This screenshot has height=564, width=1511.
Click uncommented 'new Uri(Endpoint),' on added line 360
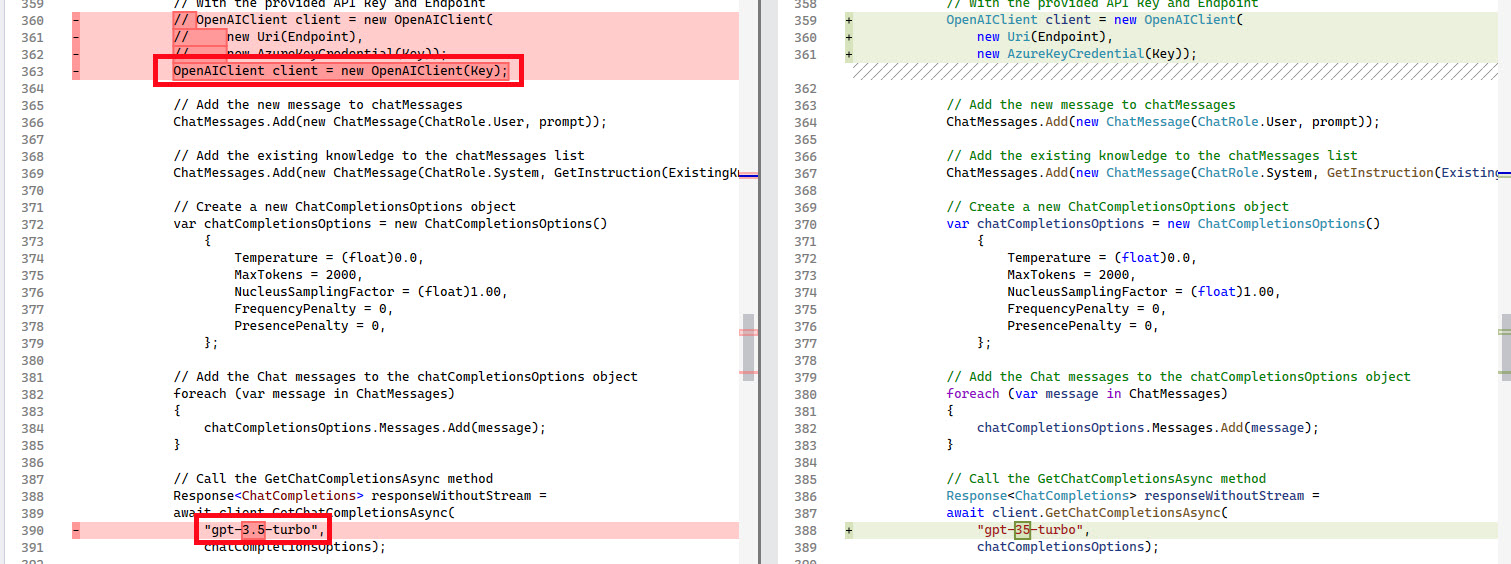point(1046,37)
